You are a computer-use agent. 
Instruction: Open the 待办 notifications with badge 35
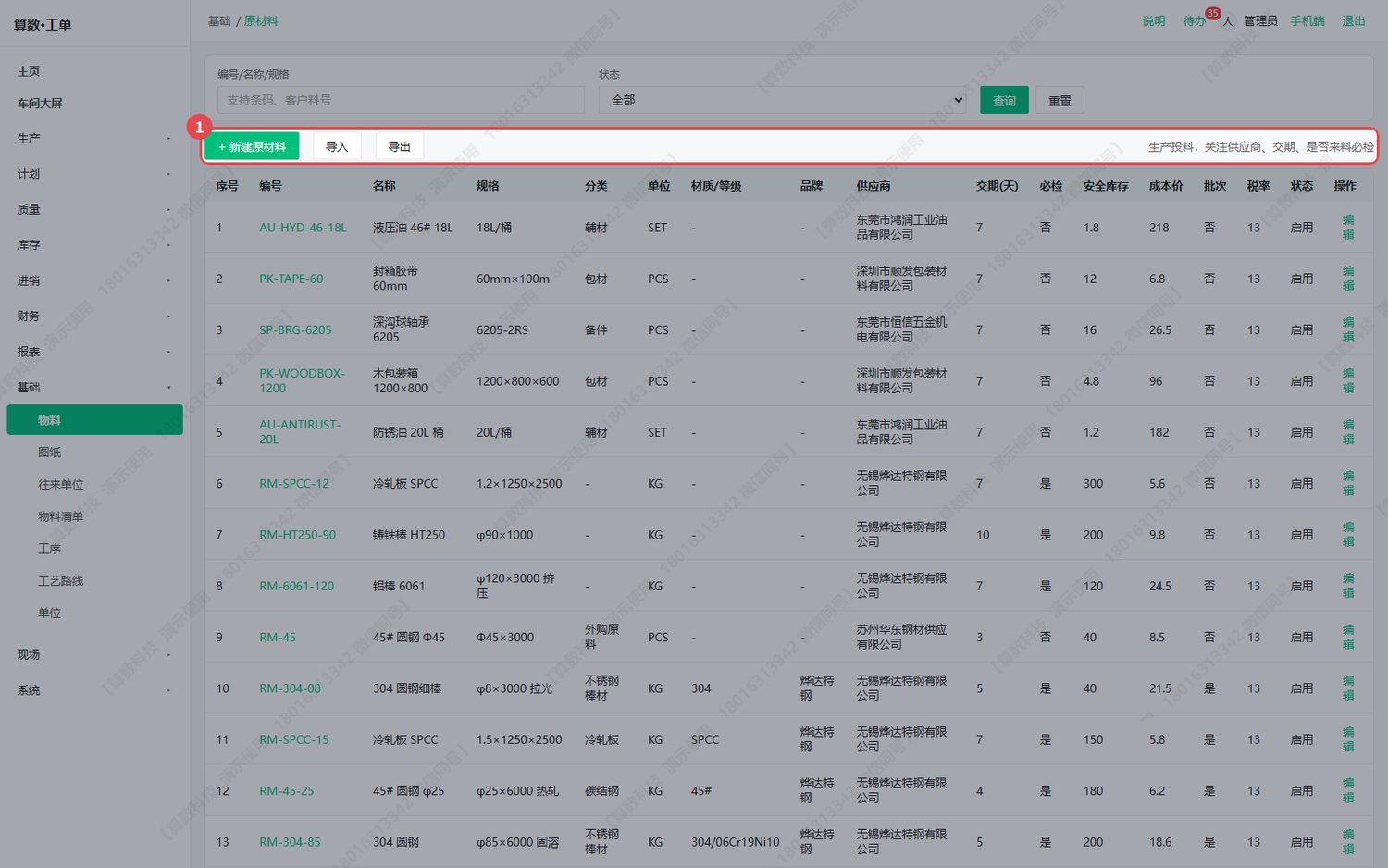[1195, 21]
